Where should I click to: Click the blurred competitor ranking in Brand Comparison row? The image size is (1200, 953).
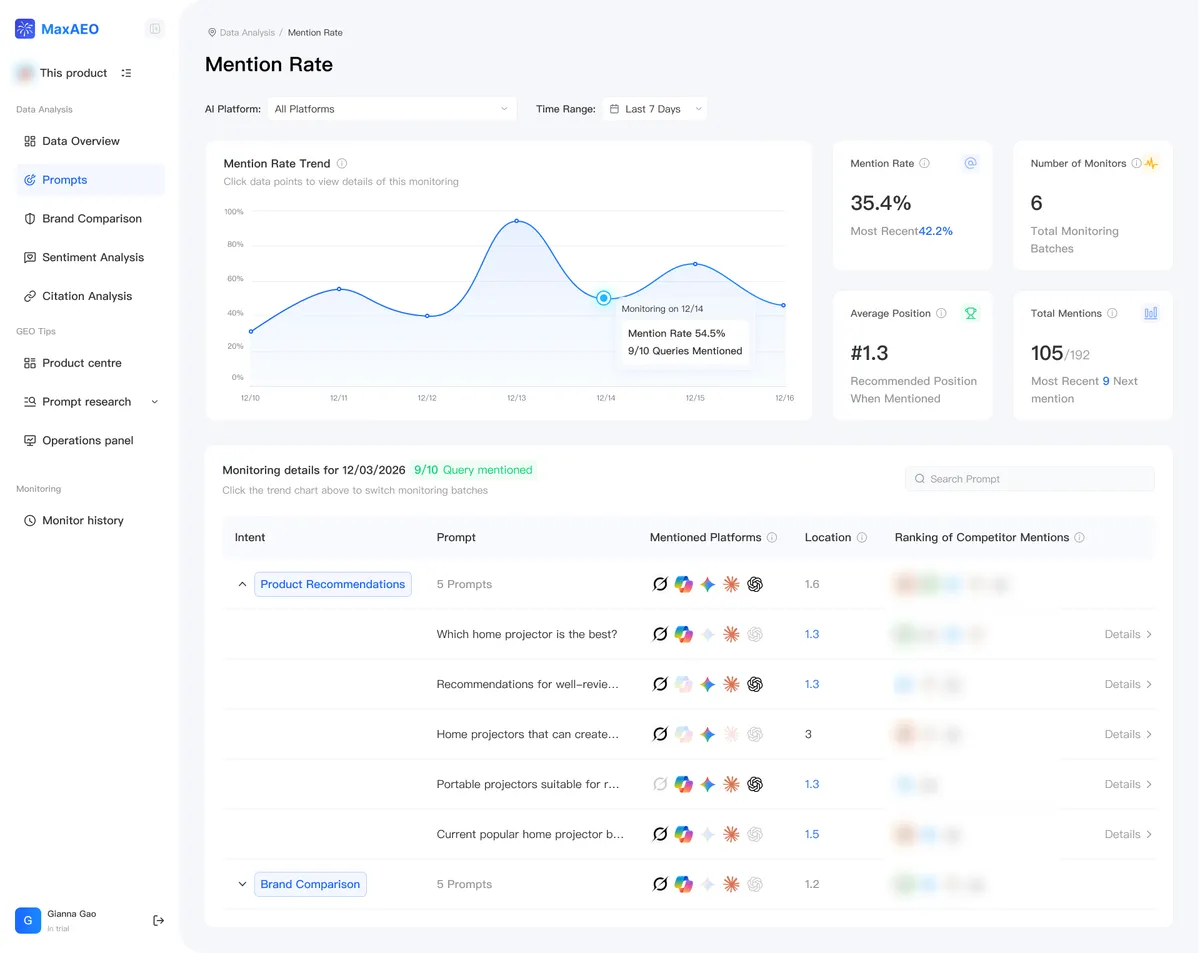(x=939, y=884)
